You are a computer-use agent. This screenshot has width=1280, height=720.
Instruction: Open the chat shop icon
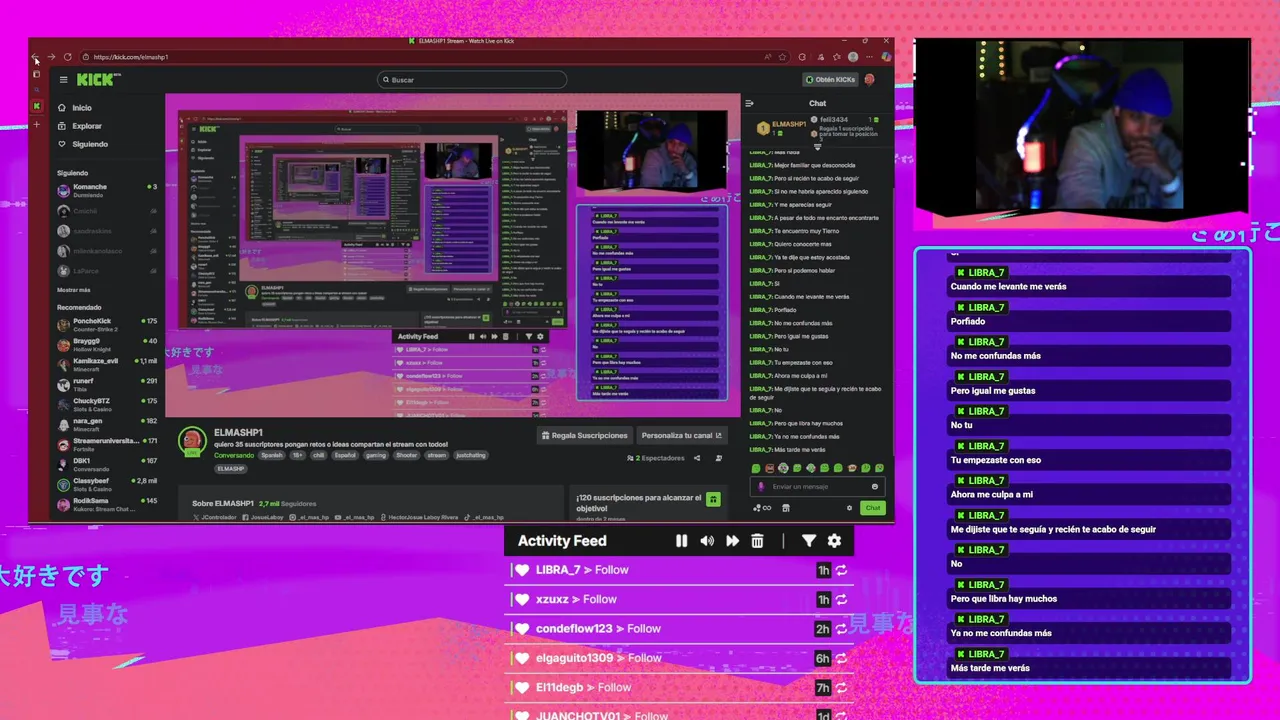coord(786,508)
